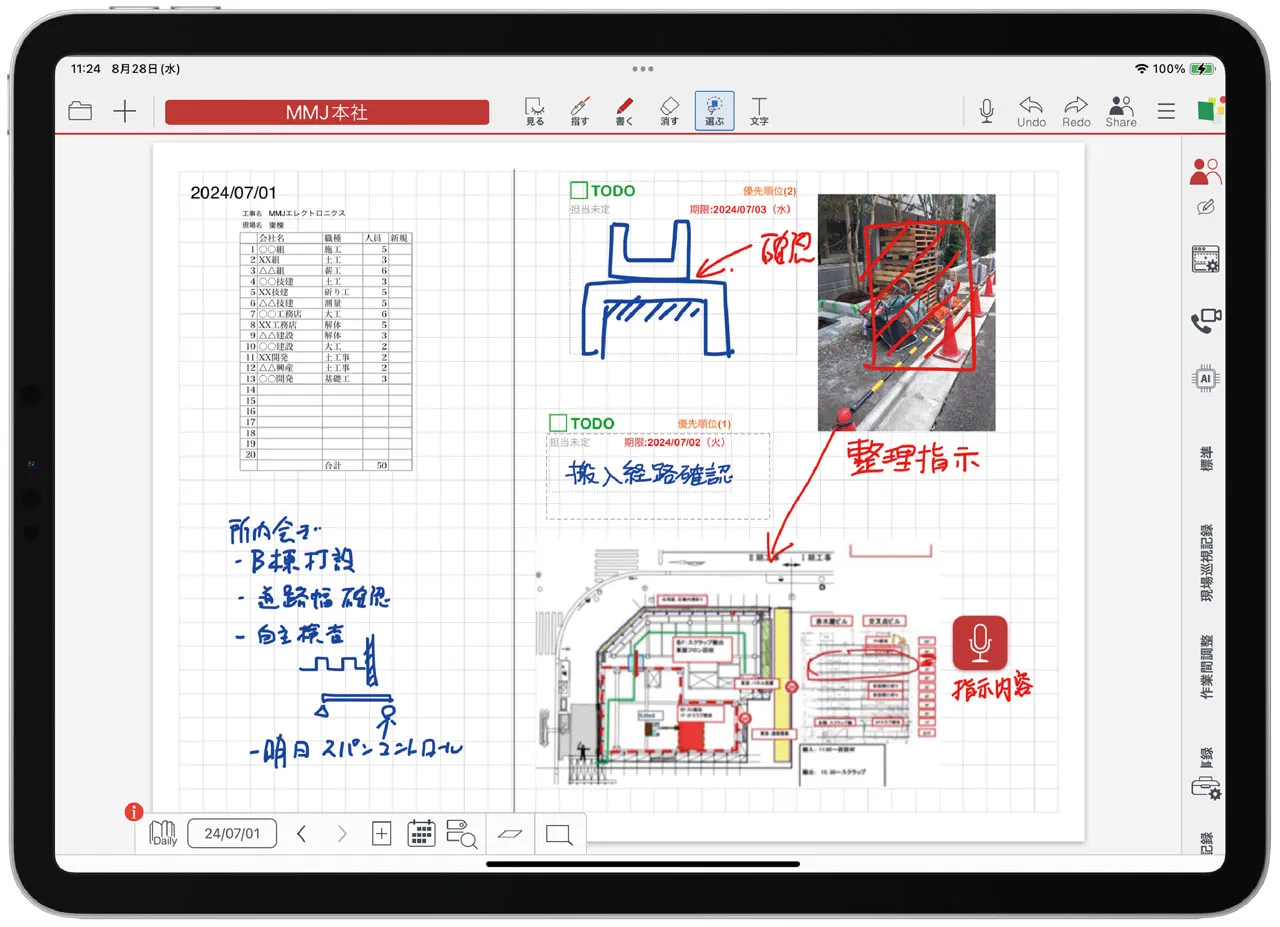Open the AI chip icon in sidebar
Image resolution: width=1280 pixels, height=927 pixels.
1206,379
